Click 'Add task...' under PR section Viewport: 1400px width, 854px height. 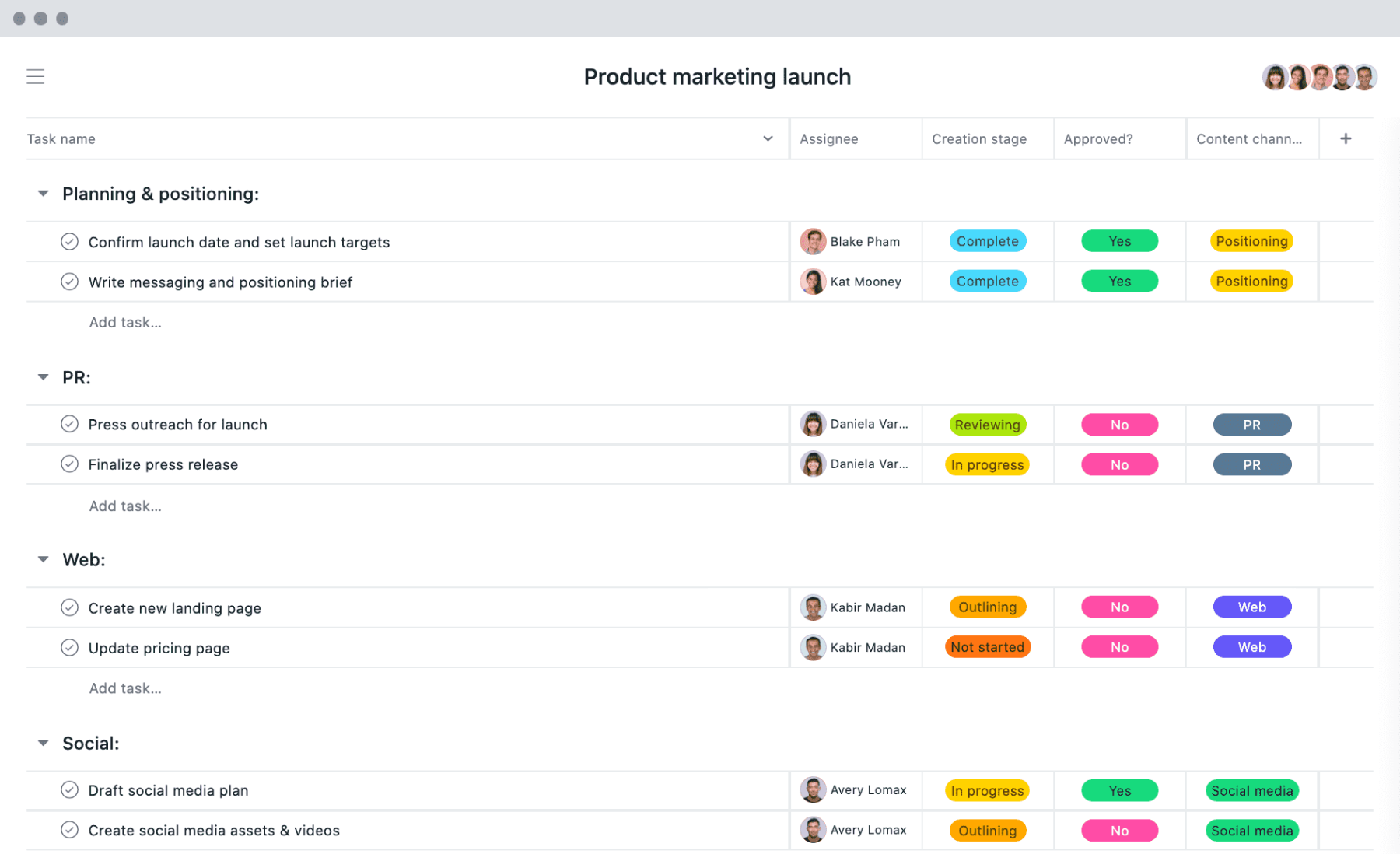[125, 506]
